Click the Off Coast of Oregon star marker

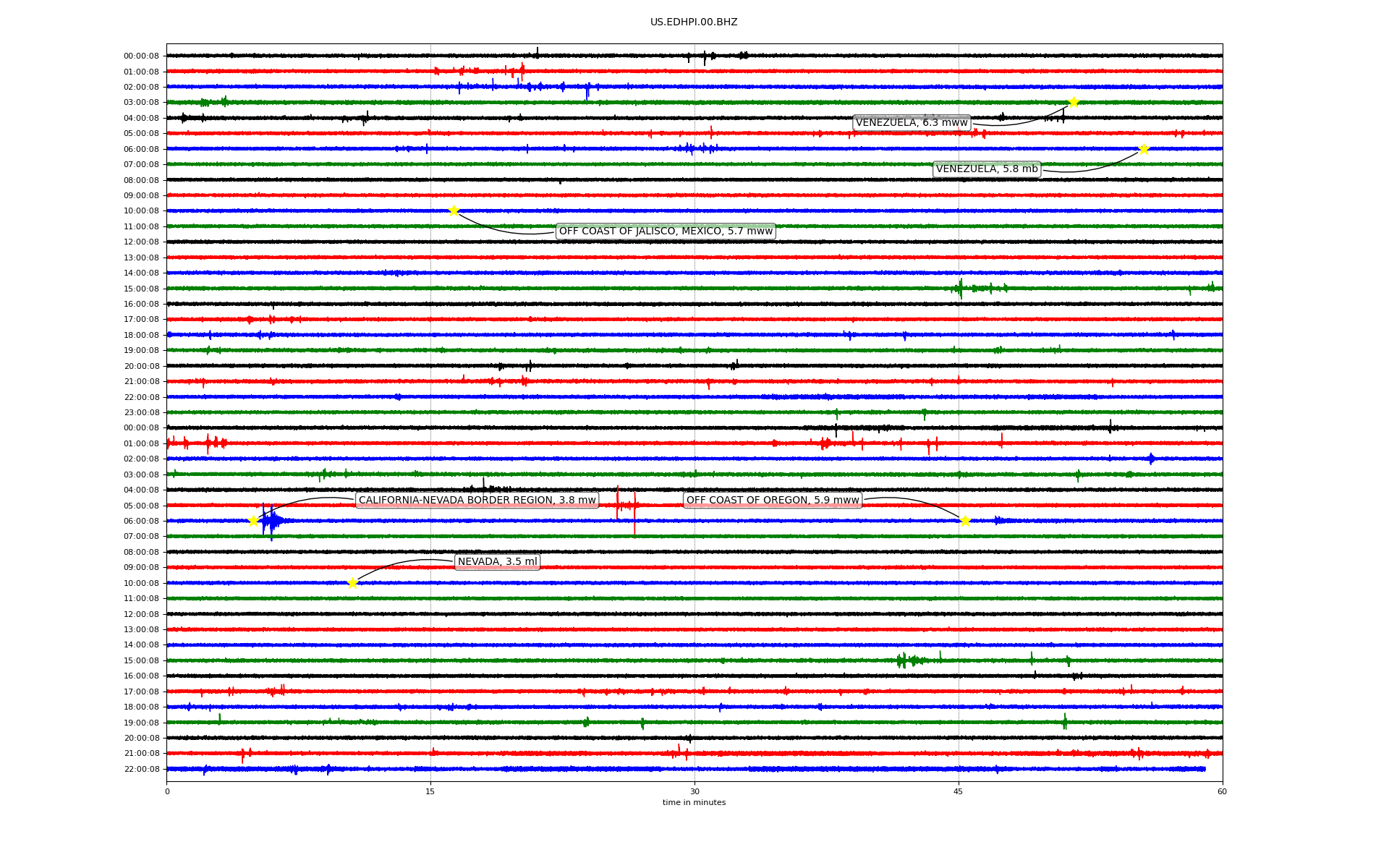965,521
